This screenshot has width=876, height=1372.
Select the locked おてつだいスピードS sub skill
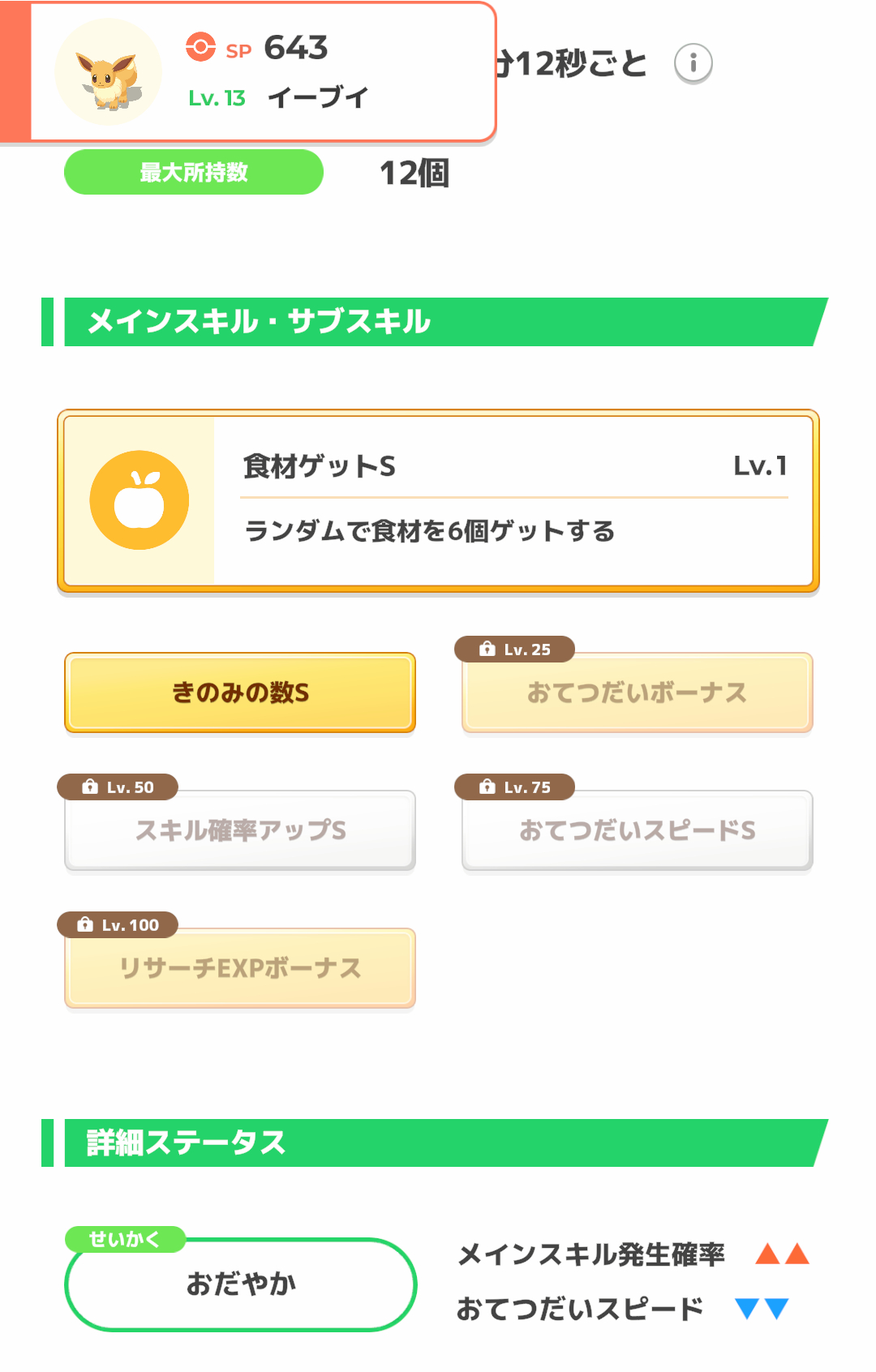637,830
